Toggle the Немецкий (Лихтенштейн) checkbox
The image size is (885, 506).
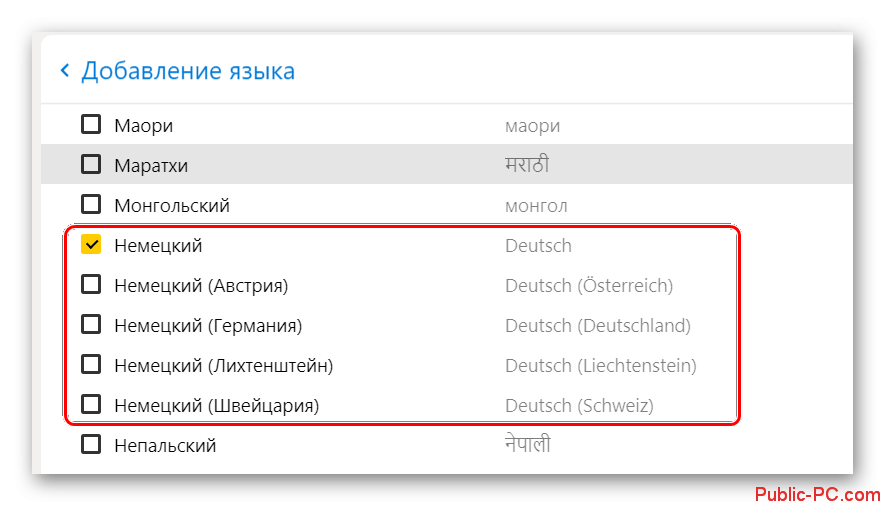[91, 364]
